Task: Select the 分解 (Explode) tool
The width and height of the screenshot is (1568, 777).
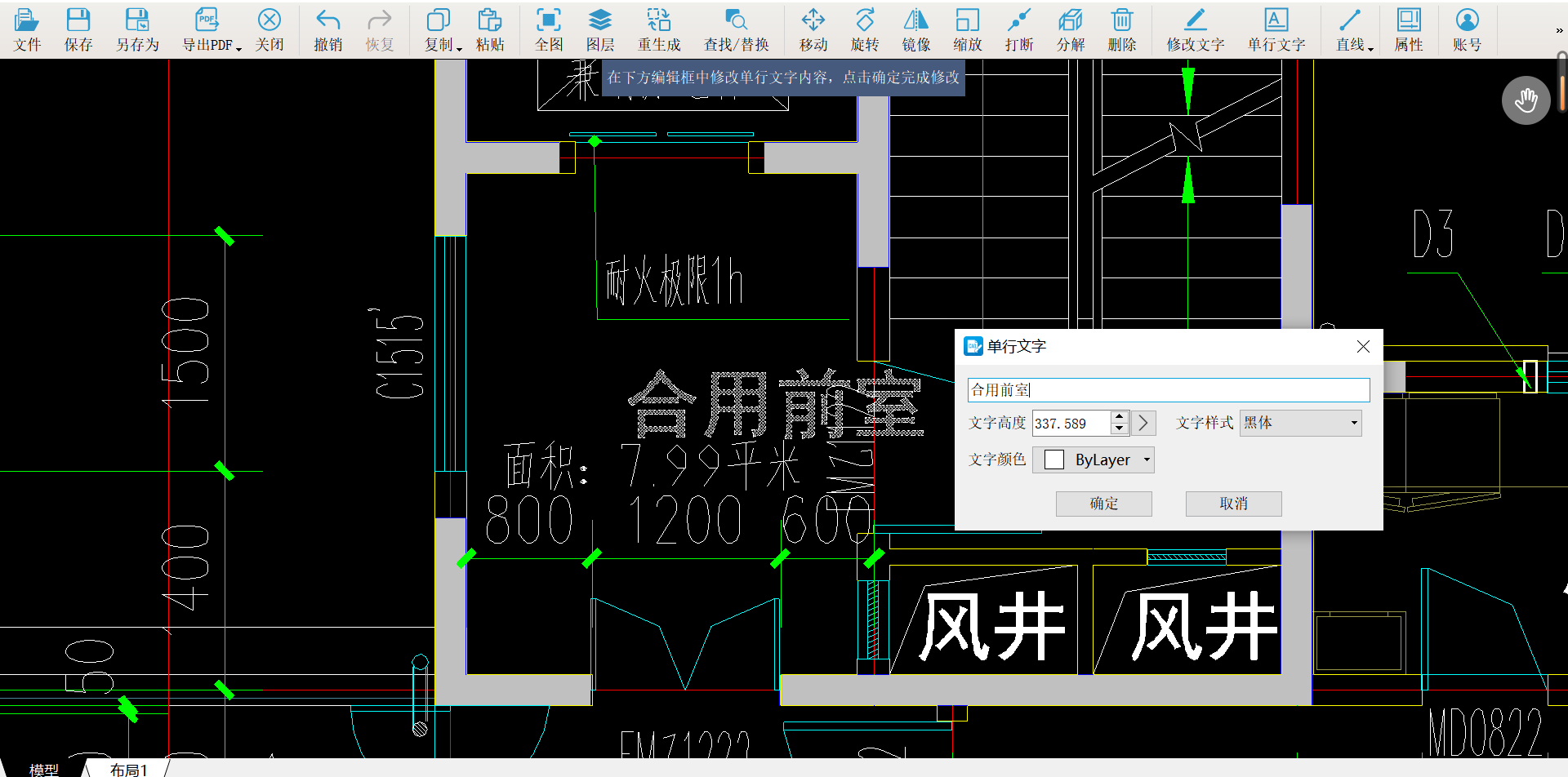Action: [1071, 30]
